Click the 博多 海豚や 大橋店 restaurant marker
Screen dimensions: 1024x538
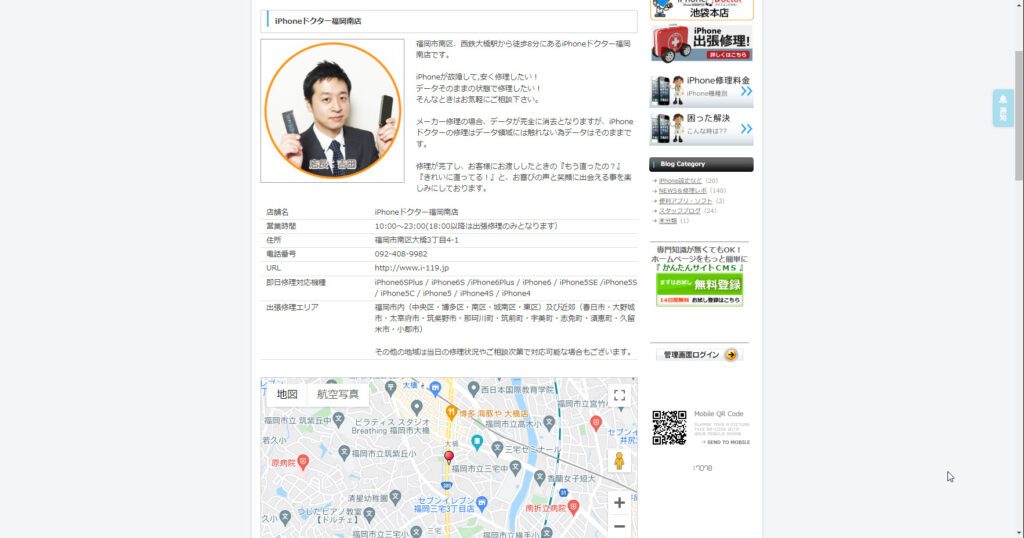coord(451,412)
